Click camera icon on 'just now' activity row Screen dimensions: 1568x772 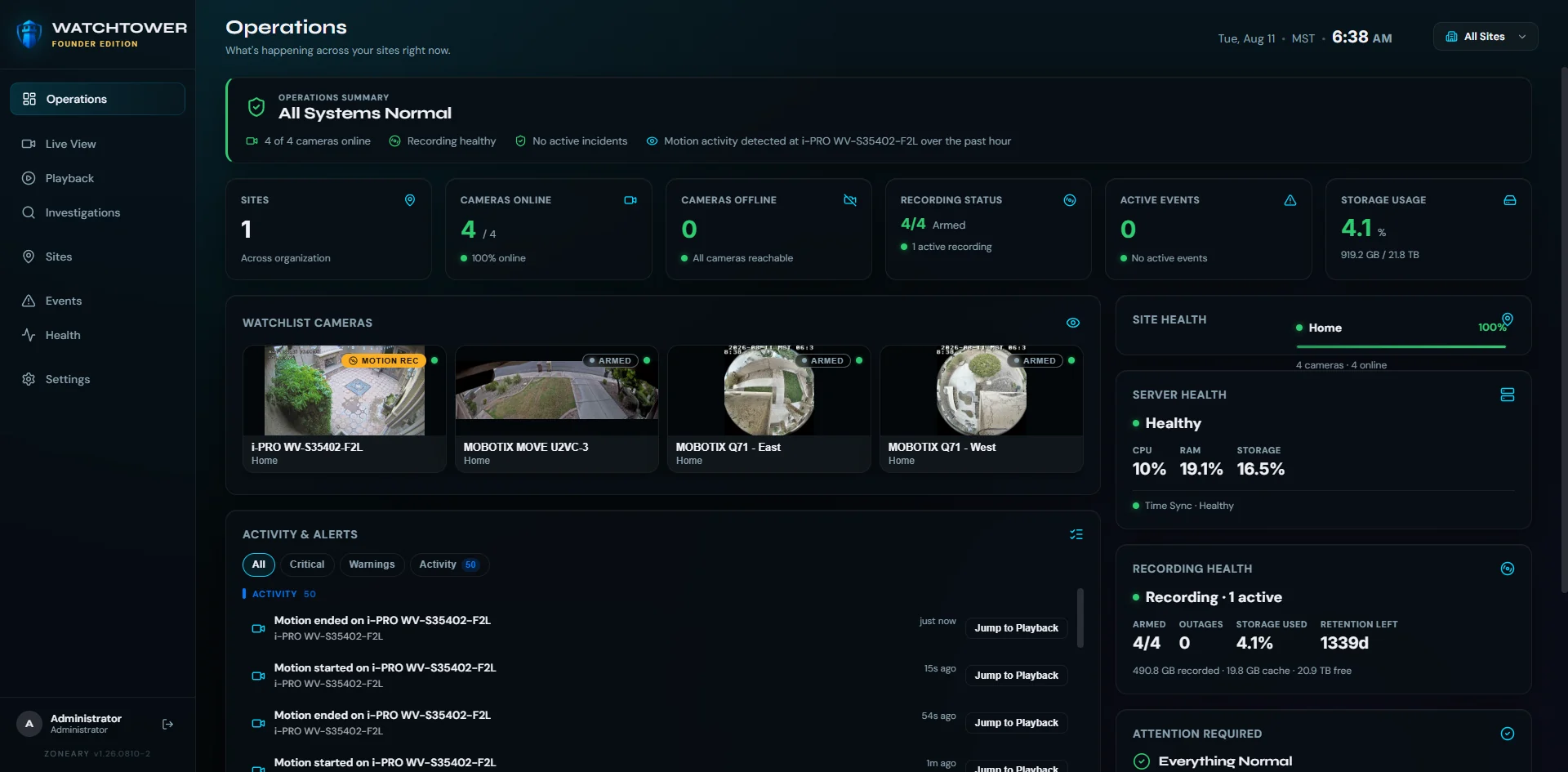tap(258, 628)
